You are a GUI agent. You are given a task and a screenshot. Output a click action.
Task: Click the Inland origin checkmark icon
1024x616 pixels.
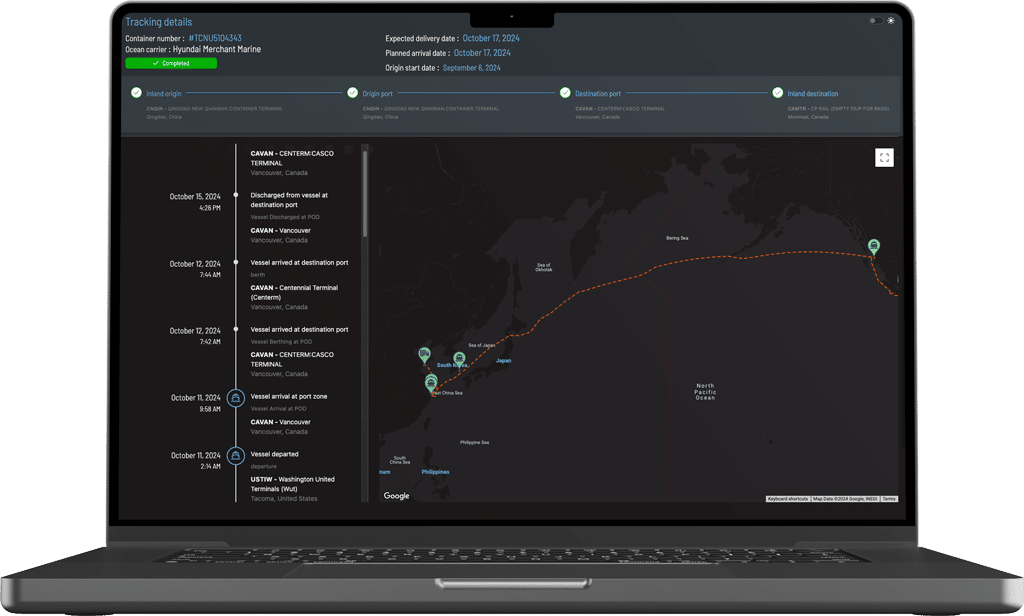coord(136,93)
